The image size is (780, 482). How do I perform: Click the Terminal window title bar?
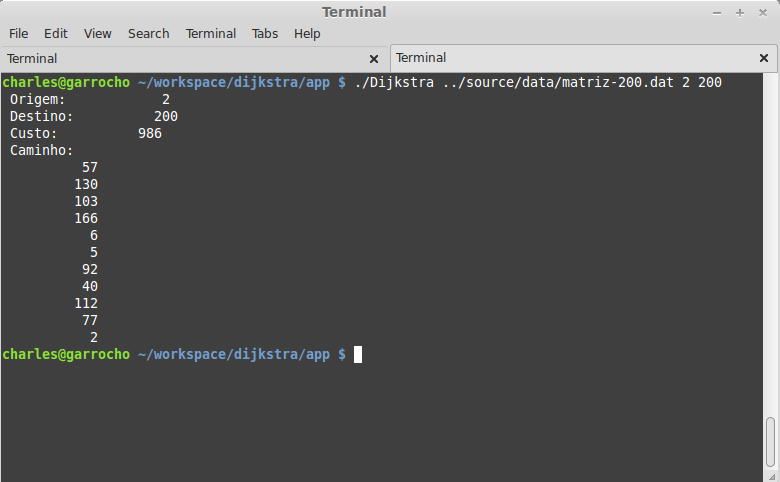(x=354, y=12)
